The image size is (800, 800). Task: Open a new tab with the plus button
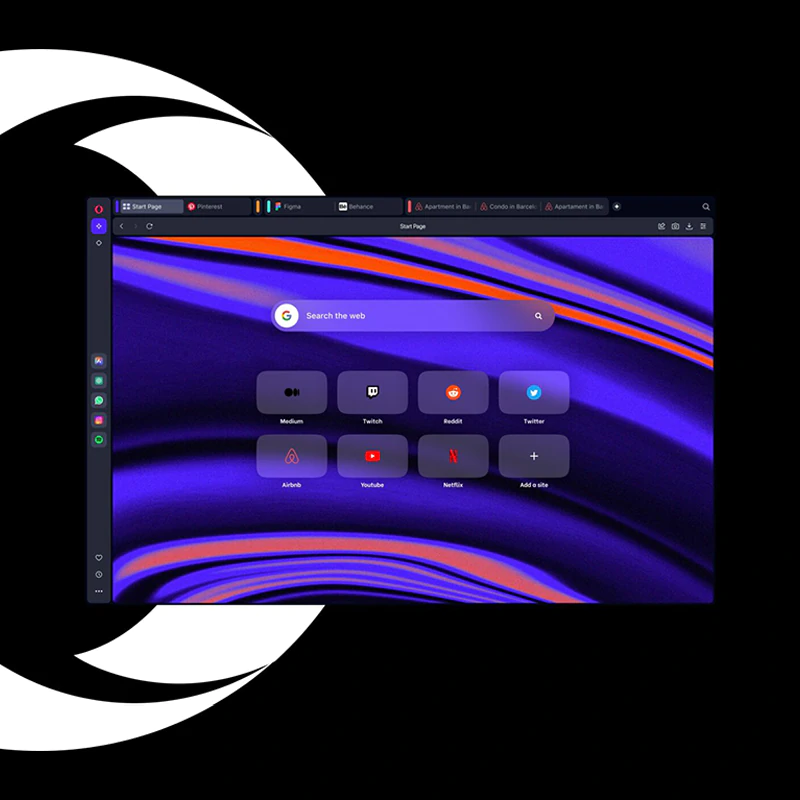[616, 206]
